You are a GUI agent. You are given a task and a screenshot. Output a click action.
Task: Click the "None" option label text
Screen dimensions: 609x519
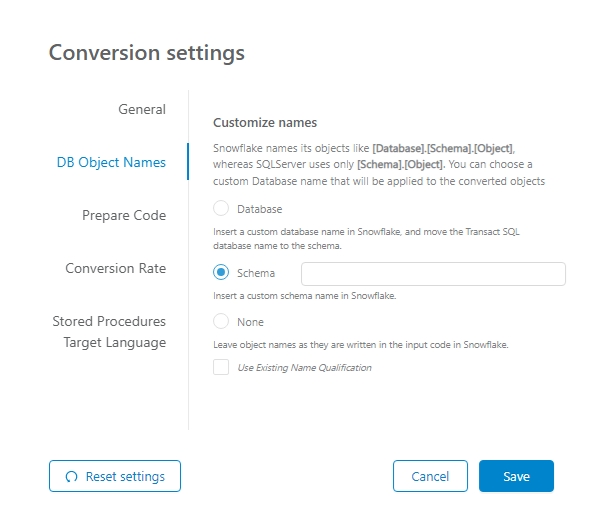pos(250,322)
